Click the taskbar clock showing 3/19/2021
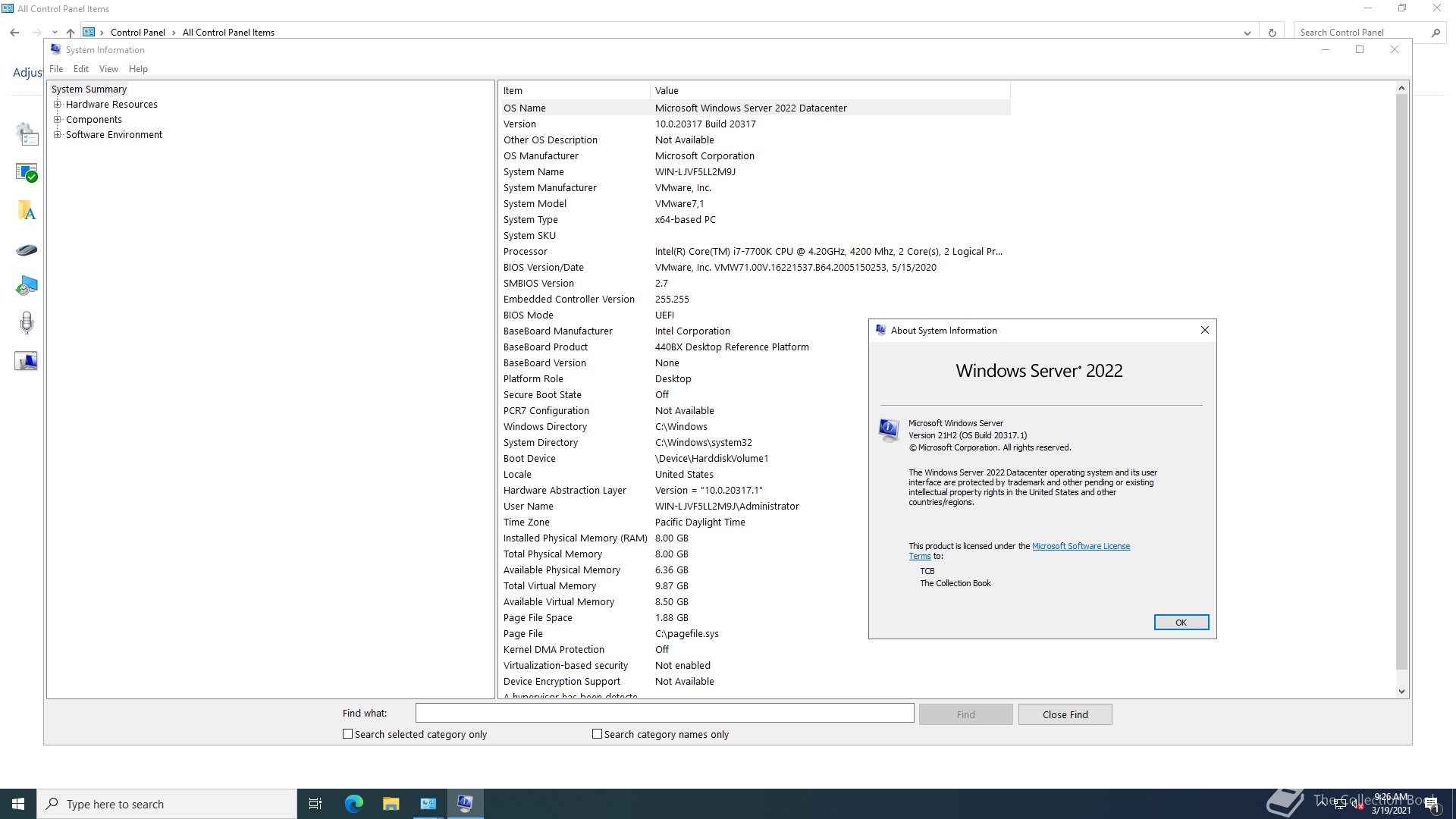 pos(1391,804)
